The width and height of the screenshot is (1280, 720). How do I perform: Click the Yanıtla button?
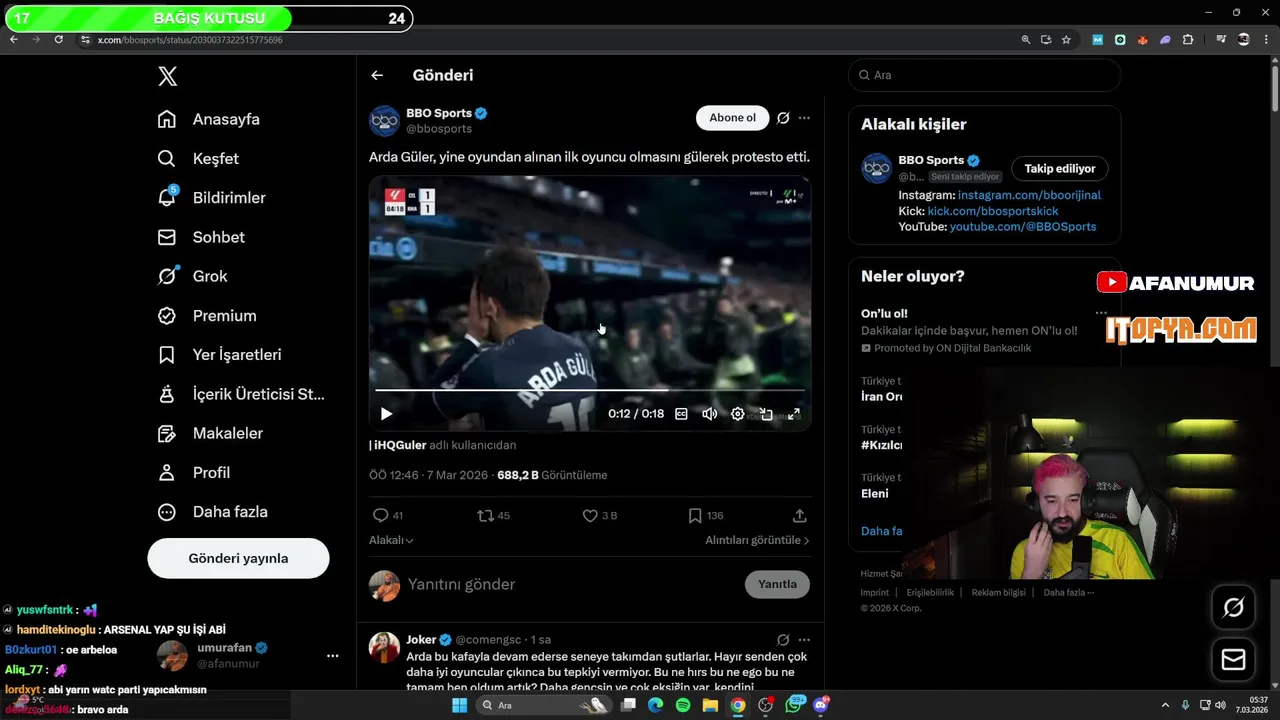coord(777,584)
